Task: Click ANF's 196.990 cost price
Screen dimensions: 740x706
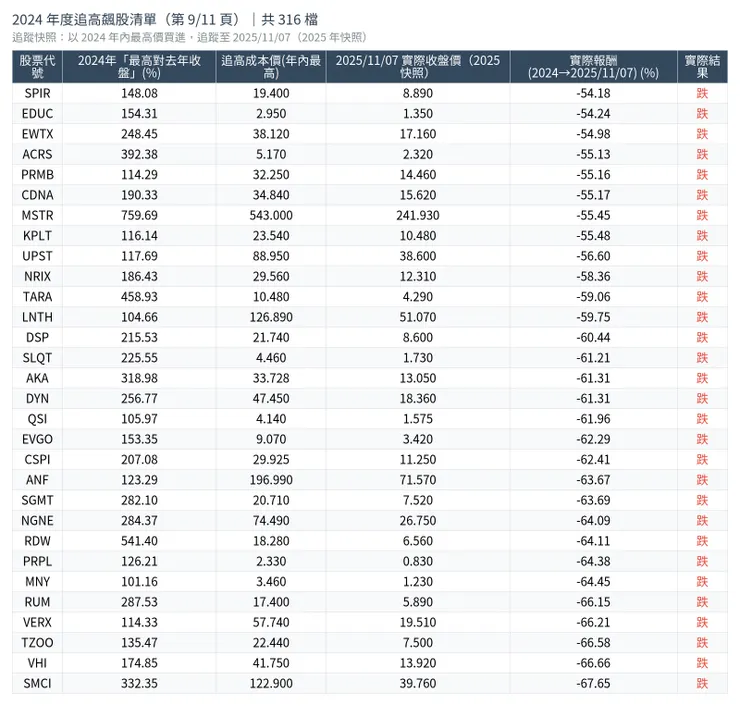Action: click(271, 479)
